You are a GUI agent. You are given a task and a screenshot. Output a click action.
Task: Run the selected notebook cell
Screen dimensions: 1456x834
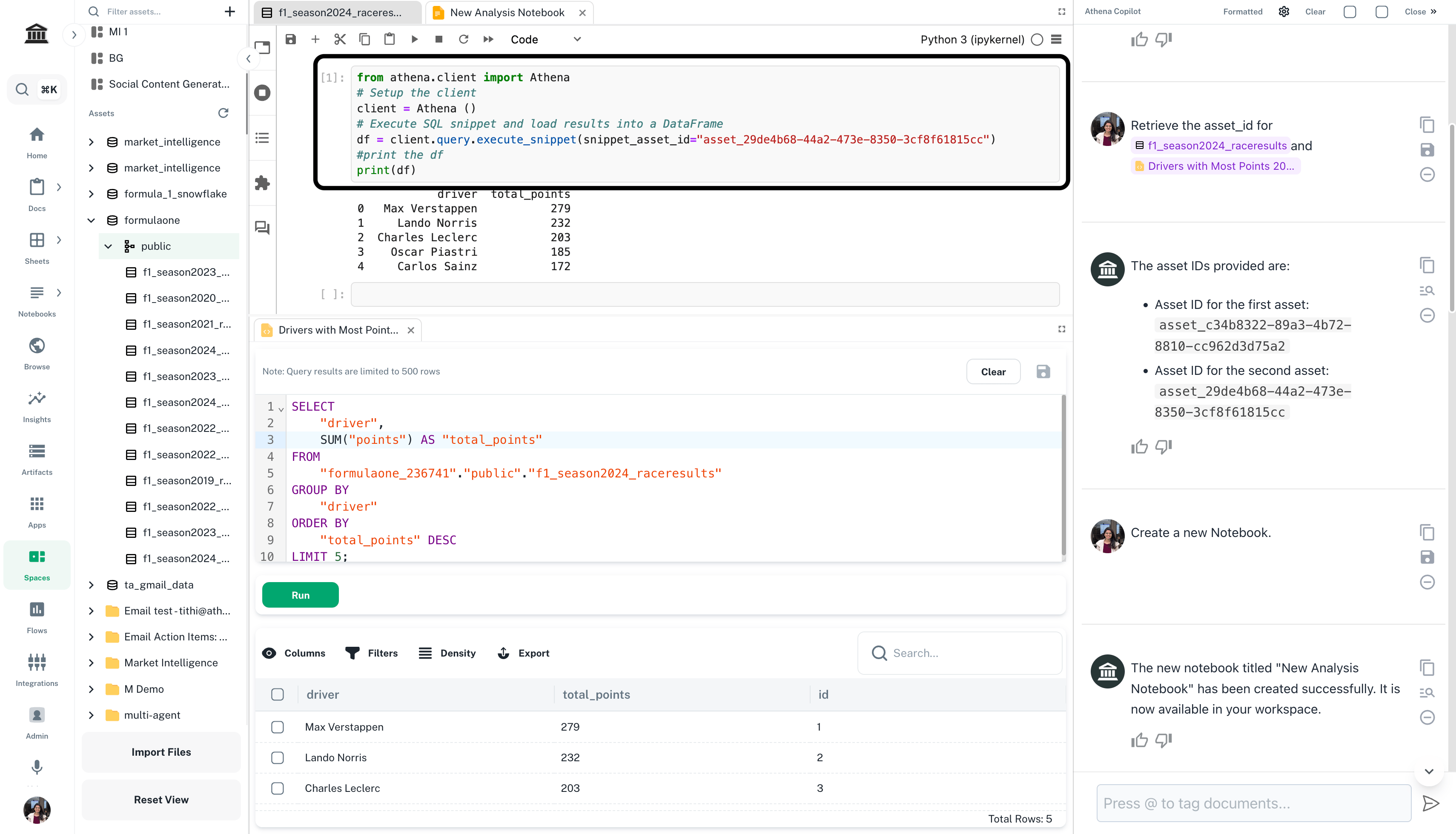pos(414,39)
